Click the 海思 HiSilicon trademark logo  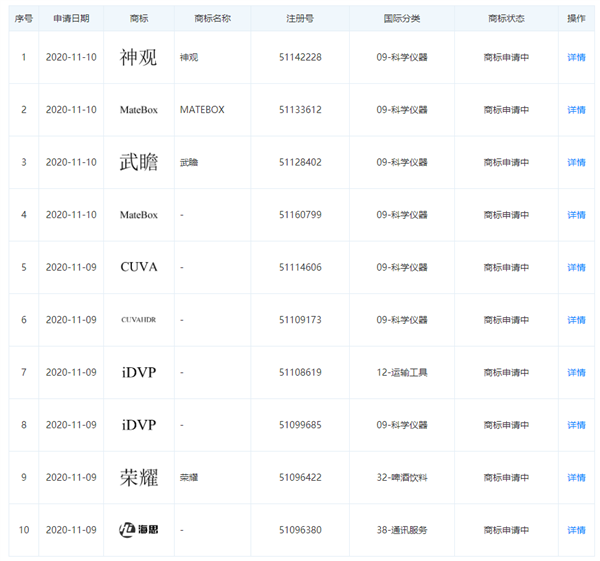click(x=138, y=530)
